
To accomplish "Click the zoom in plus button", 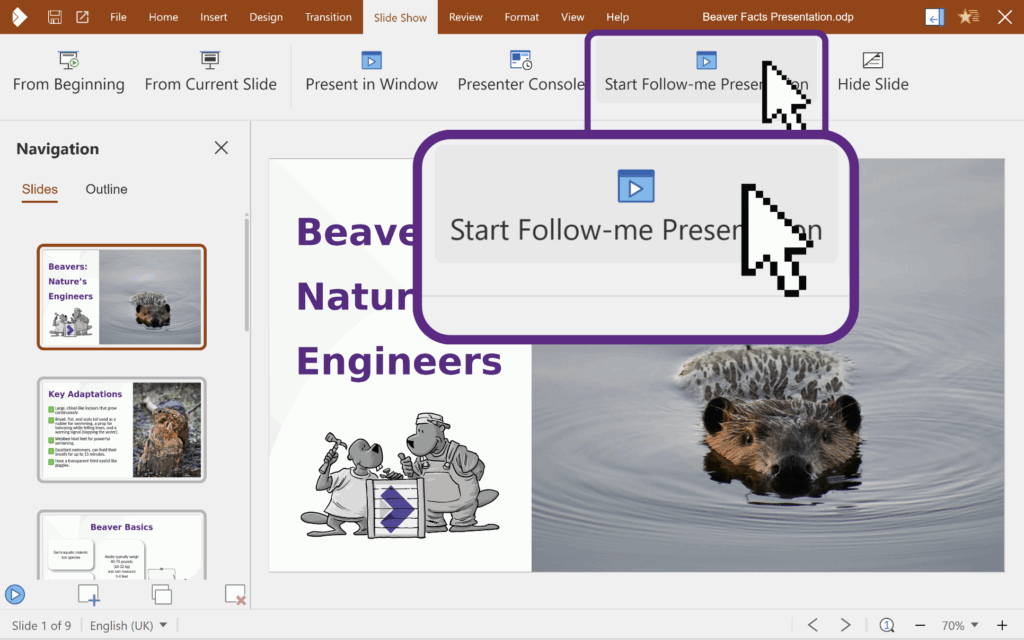I will [x=1001, y=625].
